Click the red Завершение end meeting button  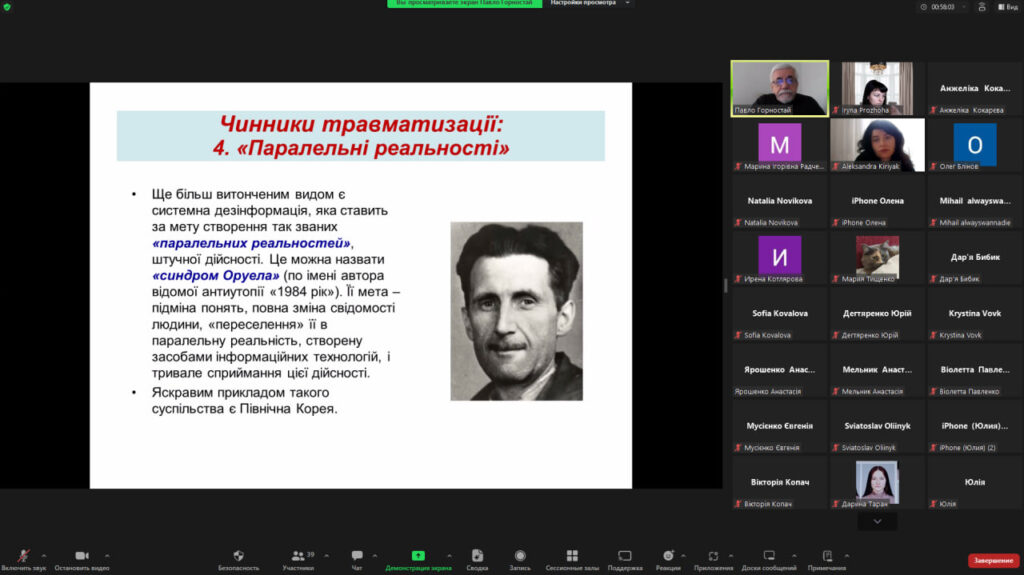tap(993, 560)
